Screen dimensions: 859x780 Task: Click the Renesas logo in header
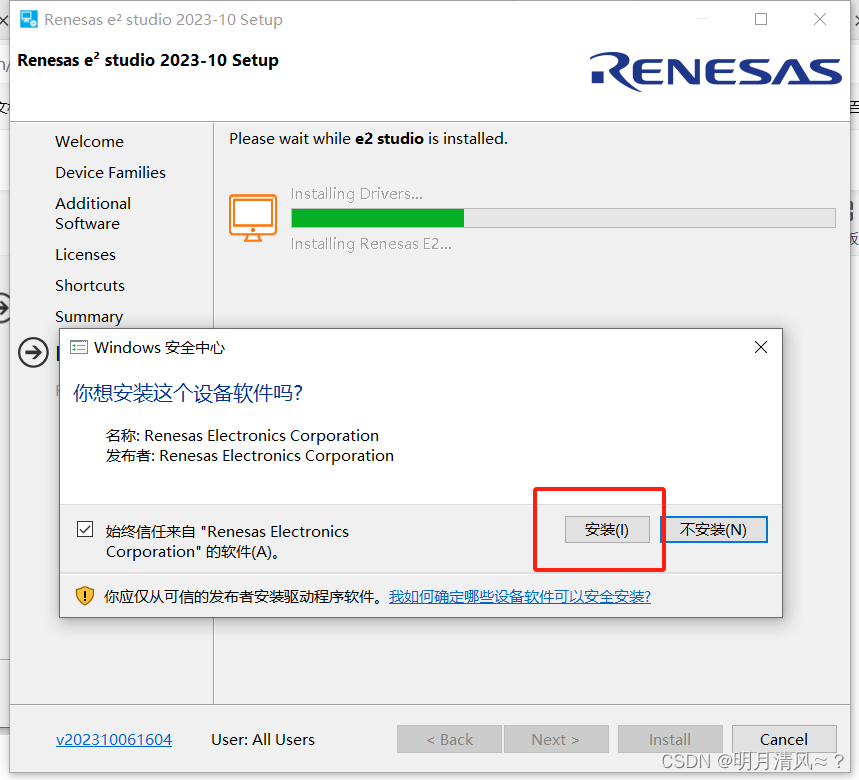715,71
